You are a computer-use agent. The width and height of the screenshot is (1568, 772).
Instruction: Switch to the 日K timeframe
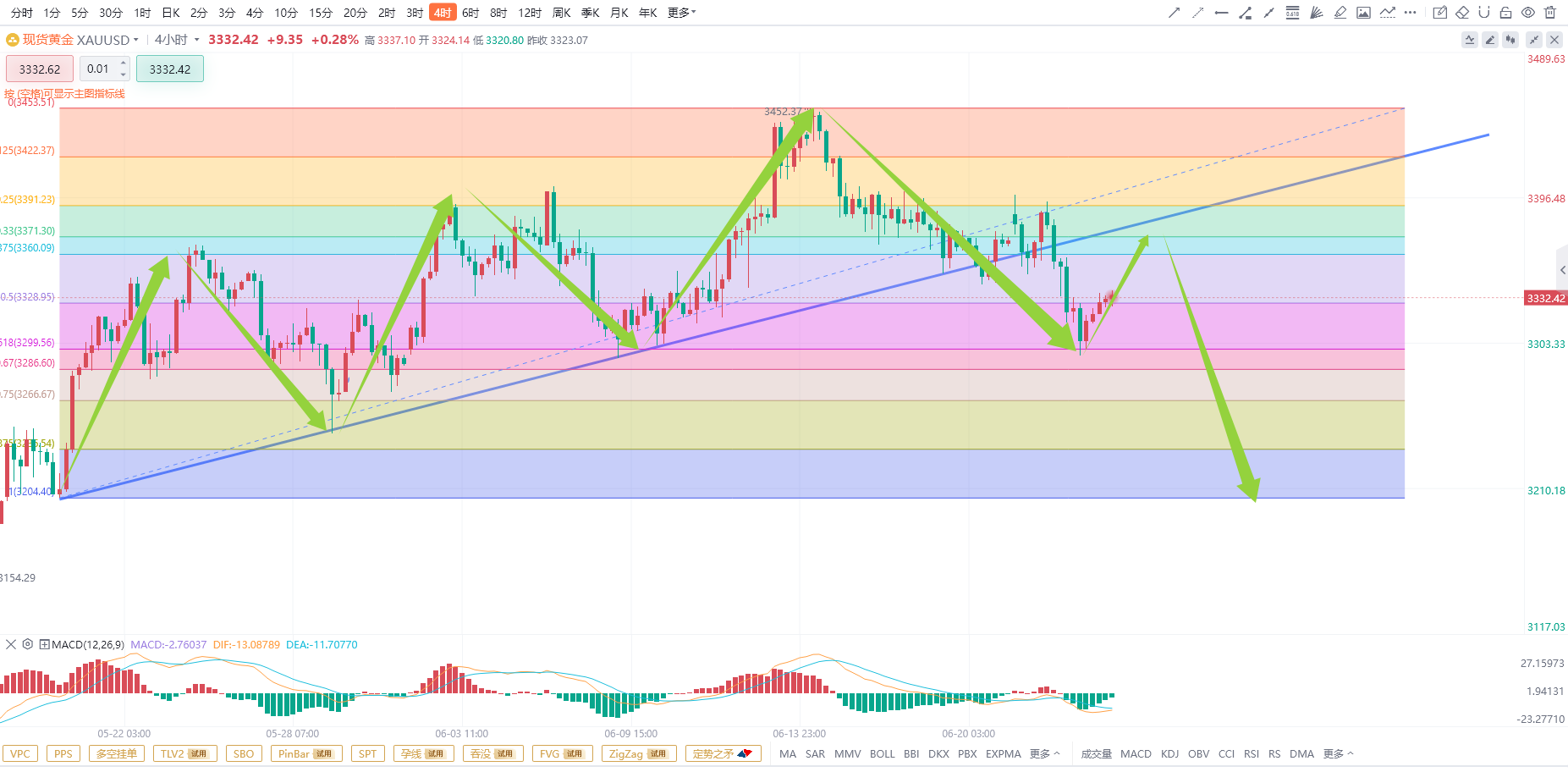[171, 13]
